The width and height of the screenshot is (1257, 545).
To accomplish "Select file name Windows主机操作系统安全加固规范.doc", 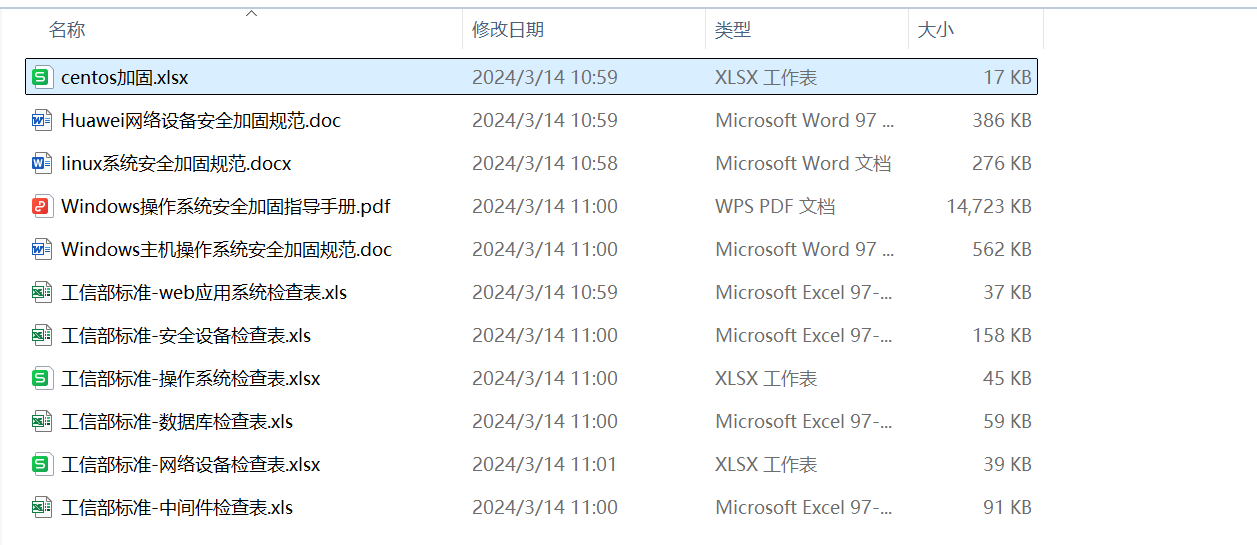I will (227, 249).
